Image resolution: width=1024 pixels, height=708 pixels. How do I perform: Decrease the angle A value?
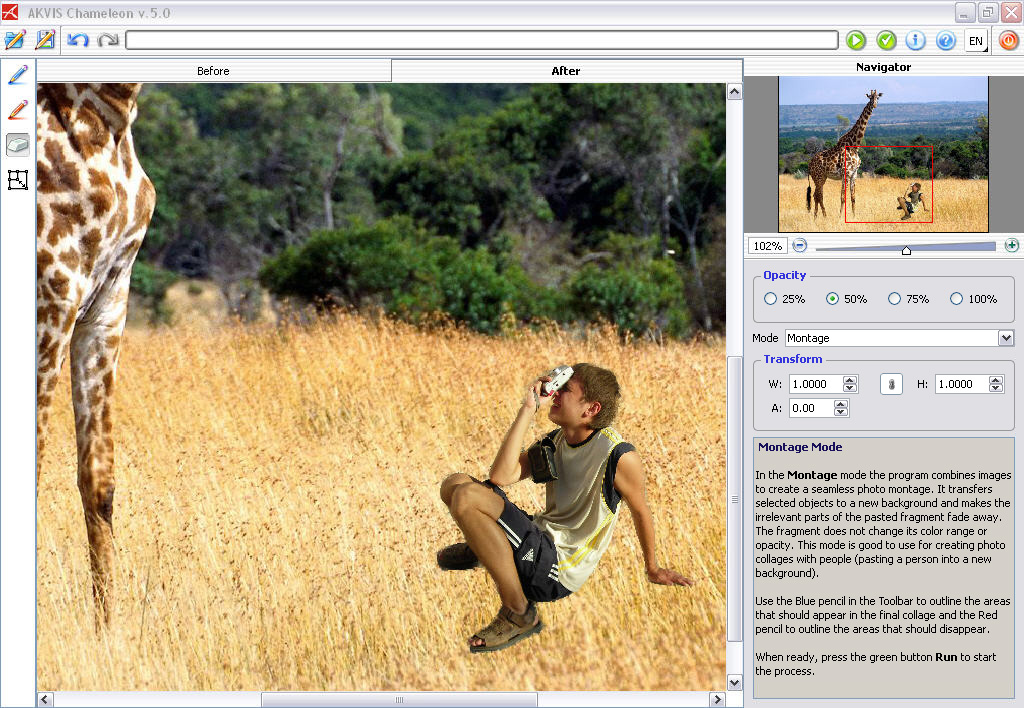pos(841,412)
